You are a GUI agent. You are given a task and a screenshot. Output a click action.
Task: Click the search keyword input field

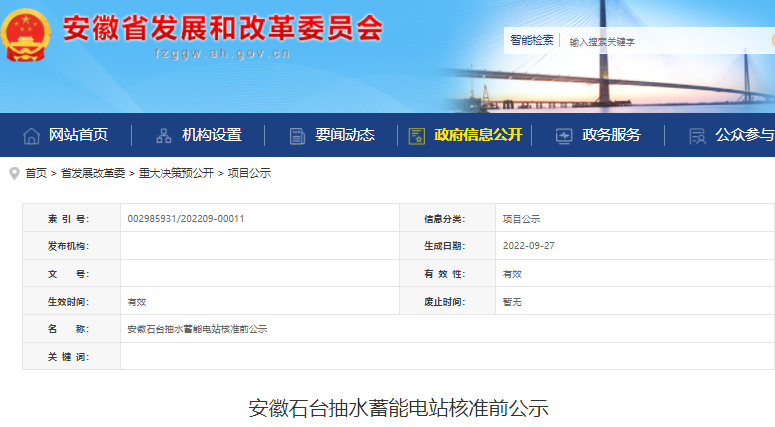[x=667, y=42]
